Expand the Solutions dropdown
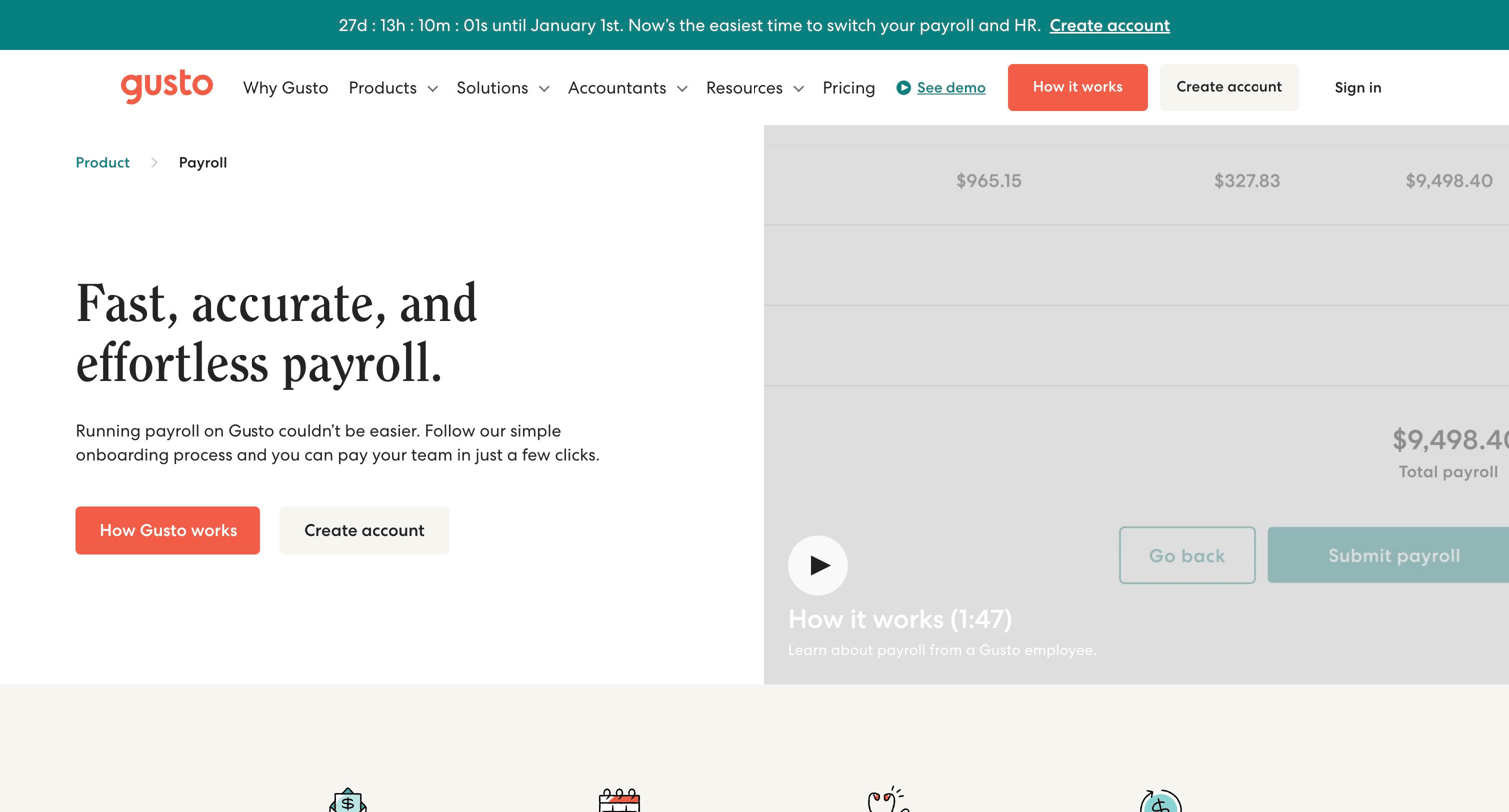The width and height of the screenshot is (1509, 812). pyautogui.click(x=503, y=88)
